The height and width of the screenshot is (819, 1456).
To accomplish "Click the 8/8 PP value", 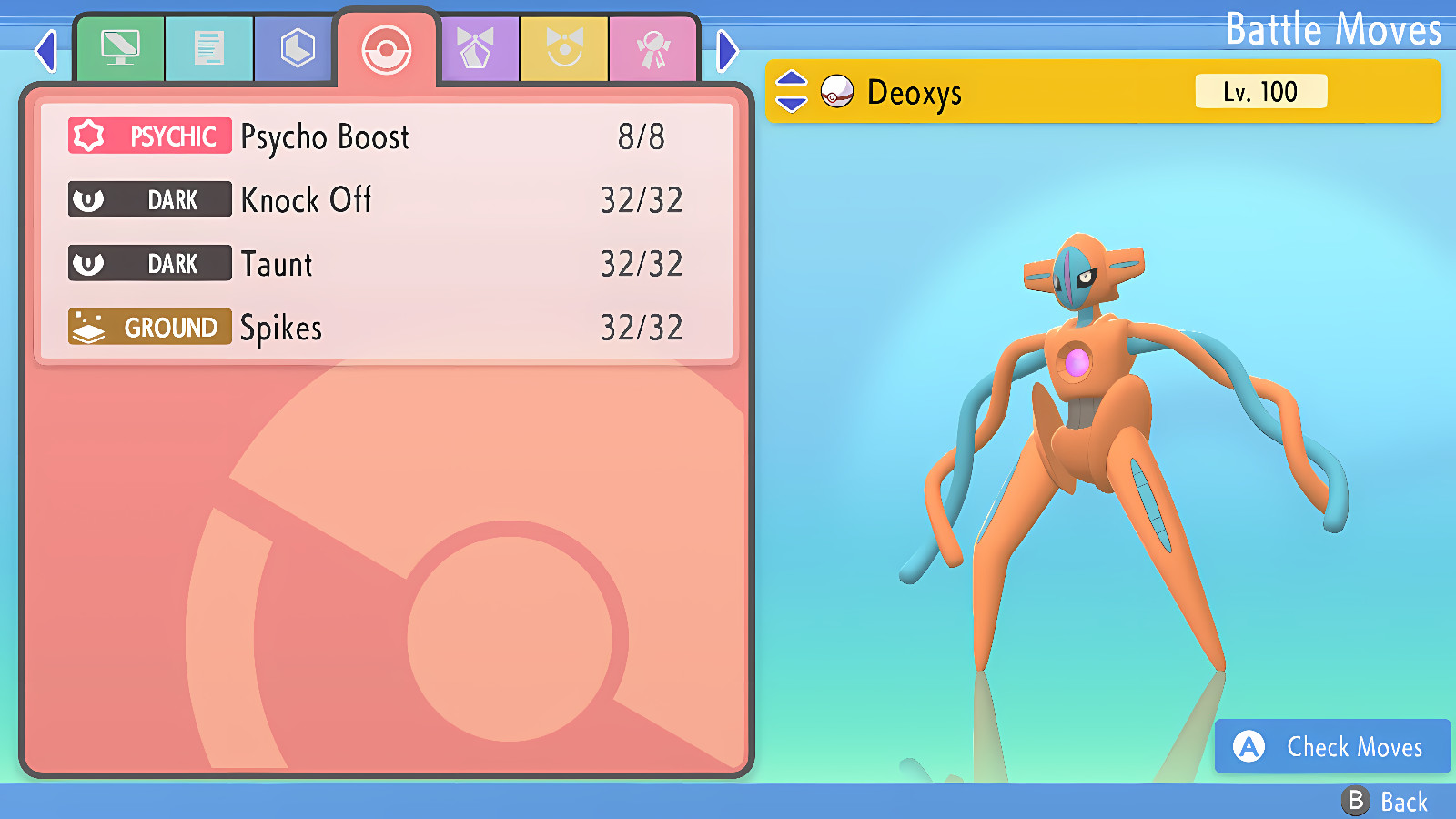I will [x=642, y=136].
